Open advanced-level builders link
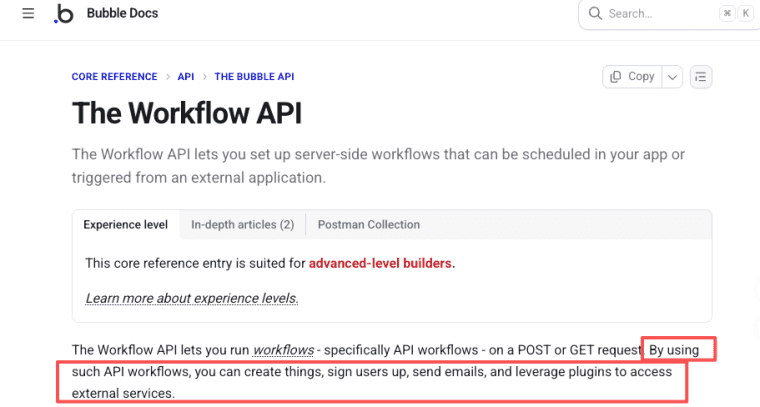The height and width of the screenshot is (407, 760). coord(380,263)
